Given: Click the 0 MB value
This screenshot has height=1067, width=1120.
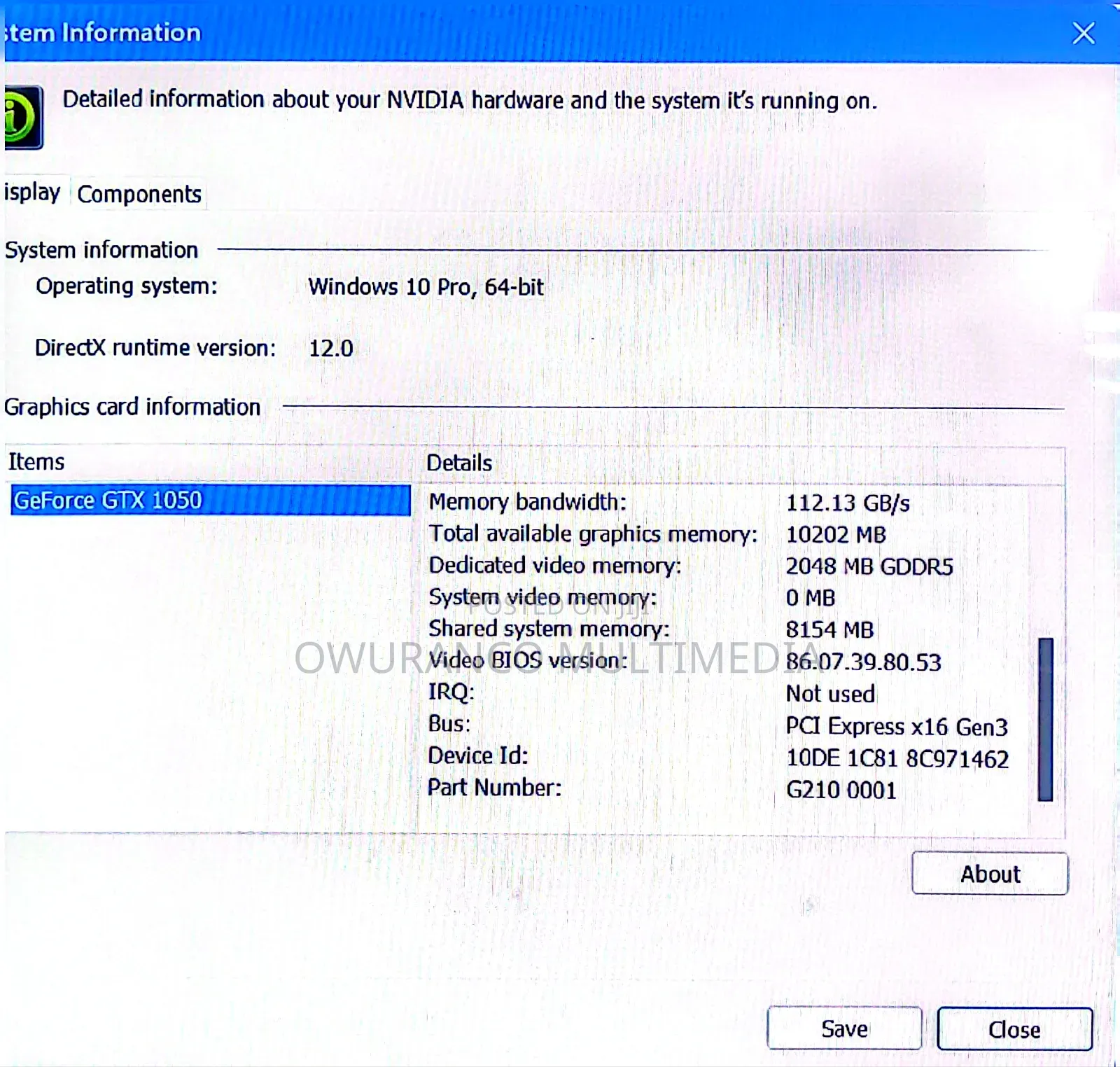Looking at the screenshot, I should pos(811,598).
